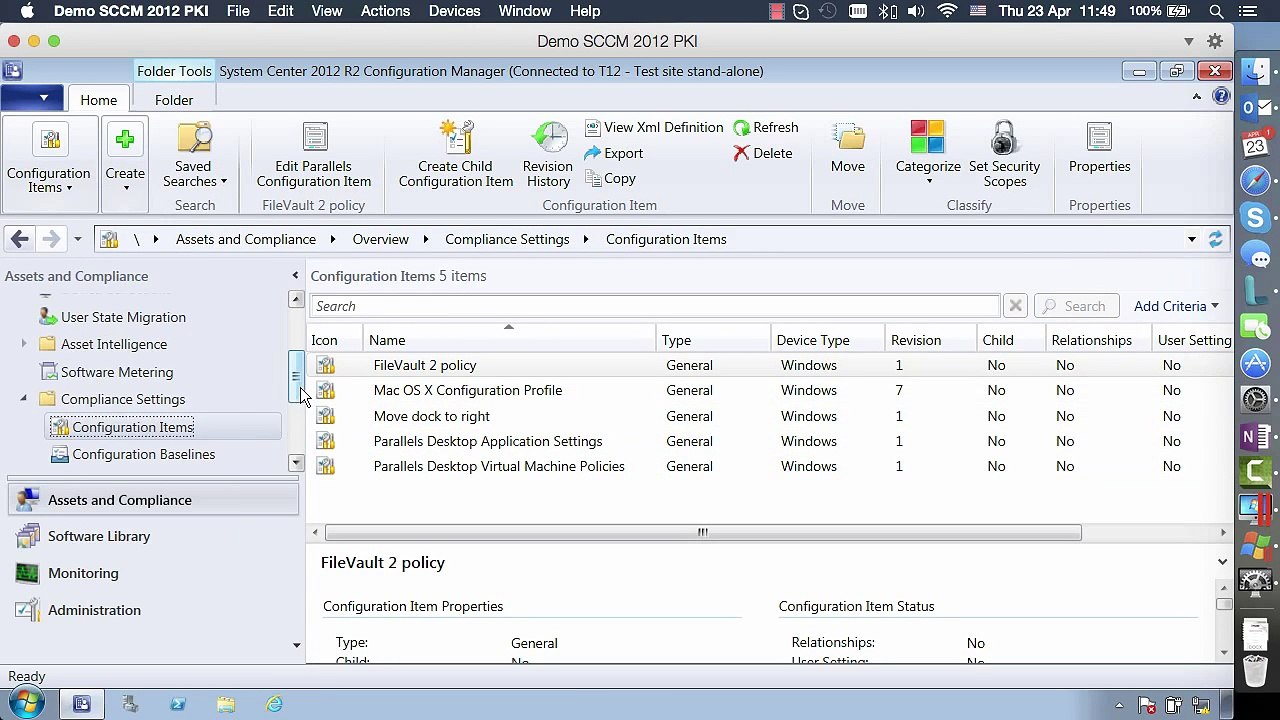Go back with the navigation arrow
Screen dimensions: 1280x720
click(19, 239)
